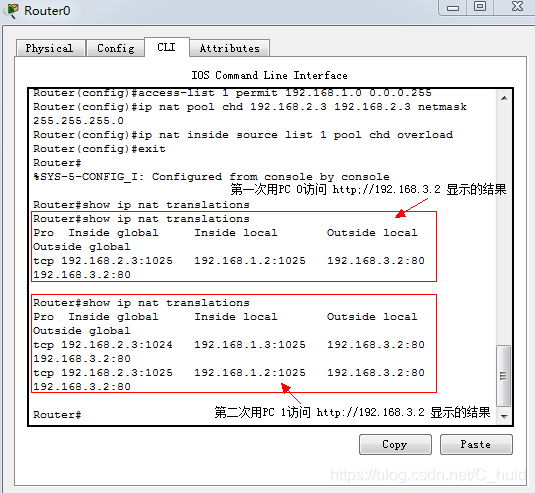Click the Router0 window icon

point(11,11)
